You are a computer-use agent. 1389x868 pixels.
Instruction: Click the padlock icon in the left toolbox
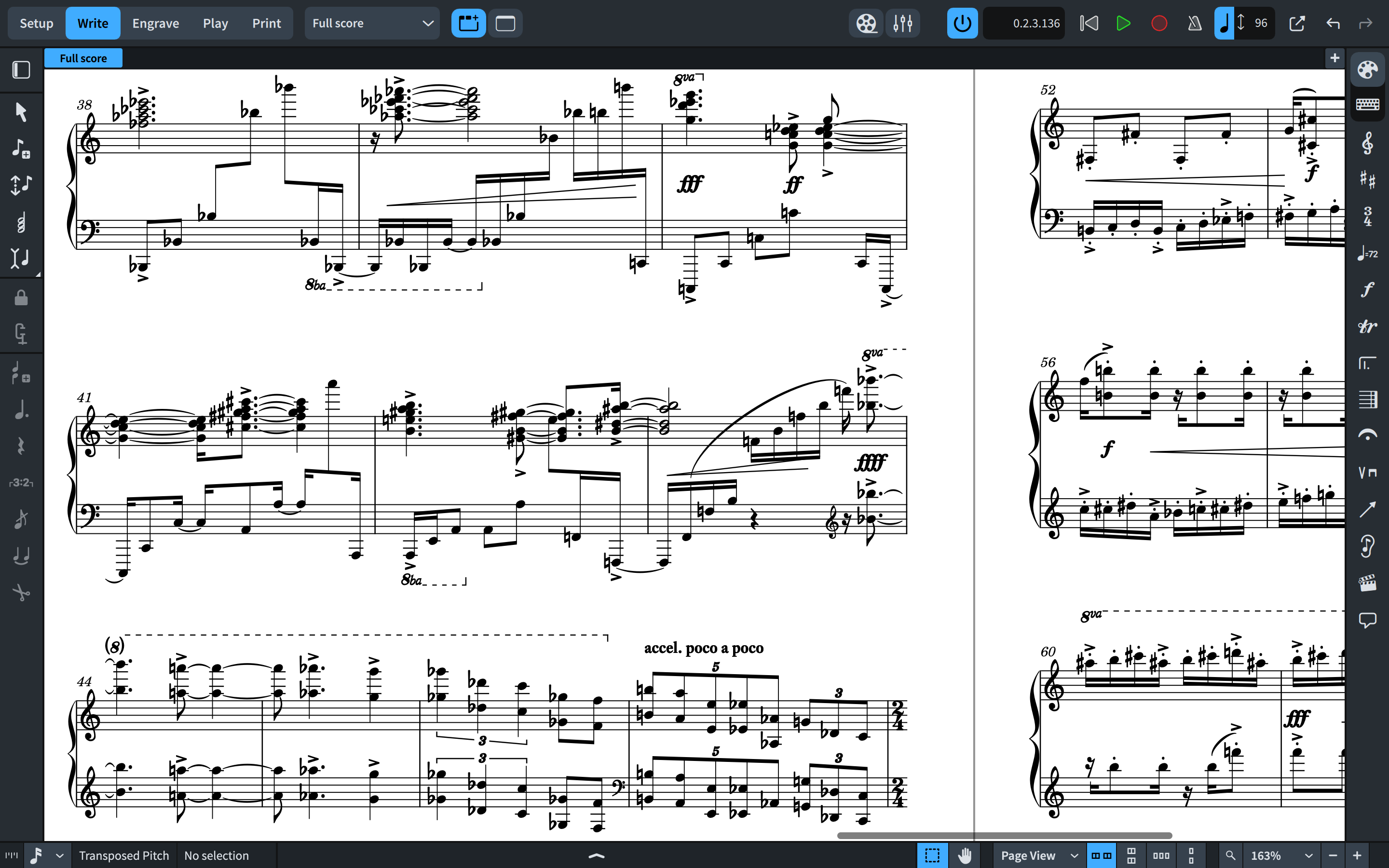click(21, 298)
